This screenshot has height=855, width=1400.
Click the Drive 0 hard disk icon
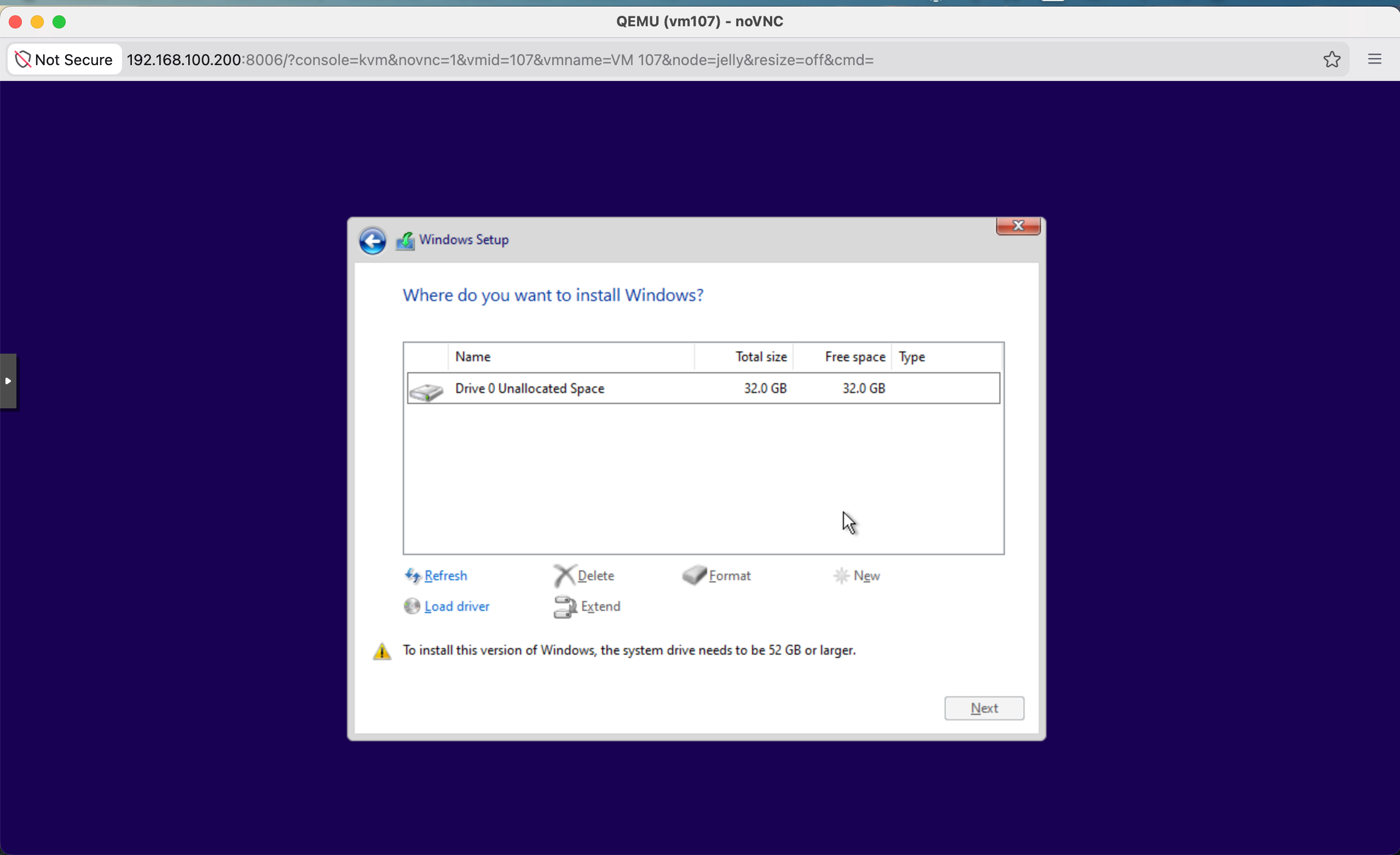(x=426, y=391)
